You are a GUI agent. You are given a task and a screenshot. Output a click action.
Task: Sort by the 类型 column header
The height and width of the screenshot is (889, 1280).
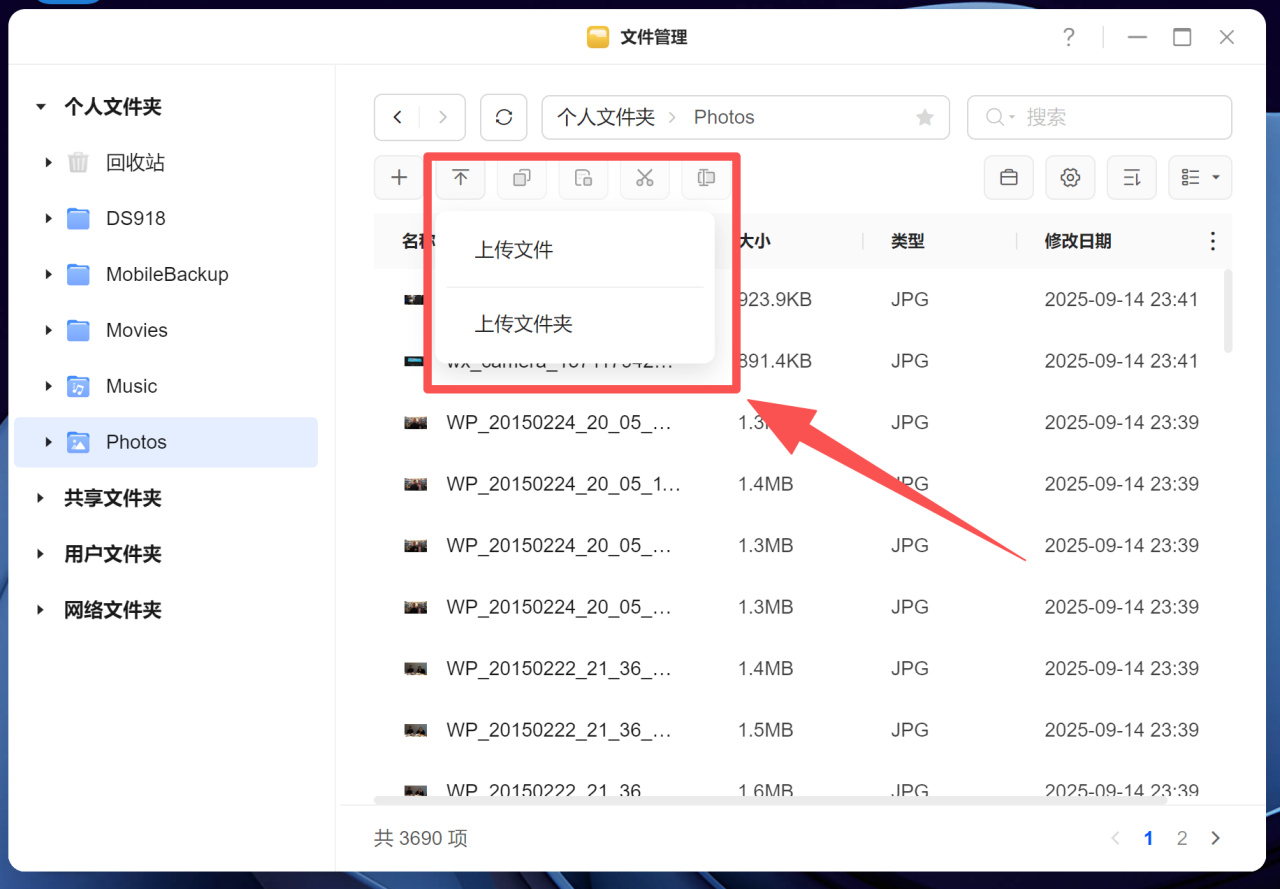pos(908,241)
